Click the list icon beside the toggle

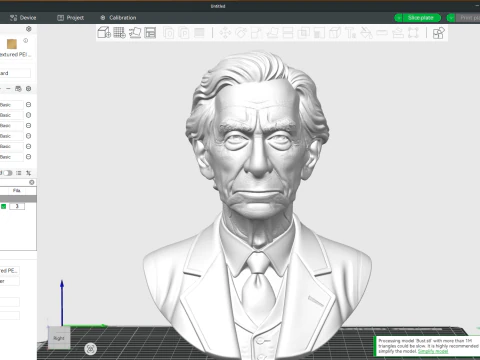[19, 173]
